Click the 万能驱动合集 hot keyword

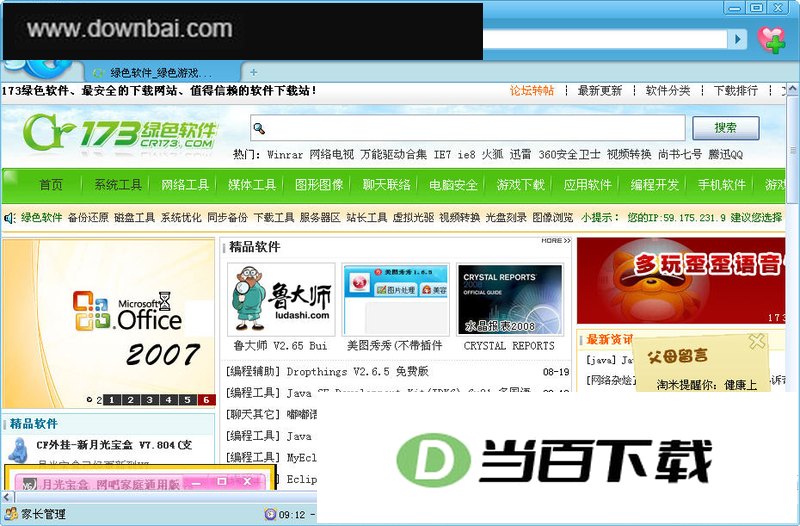pyautogui.click(x=393, y=155)
